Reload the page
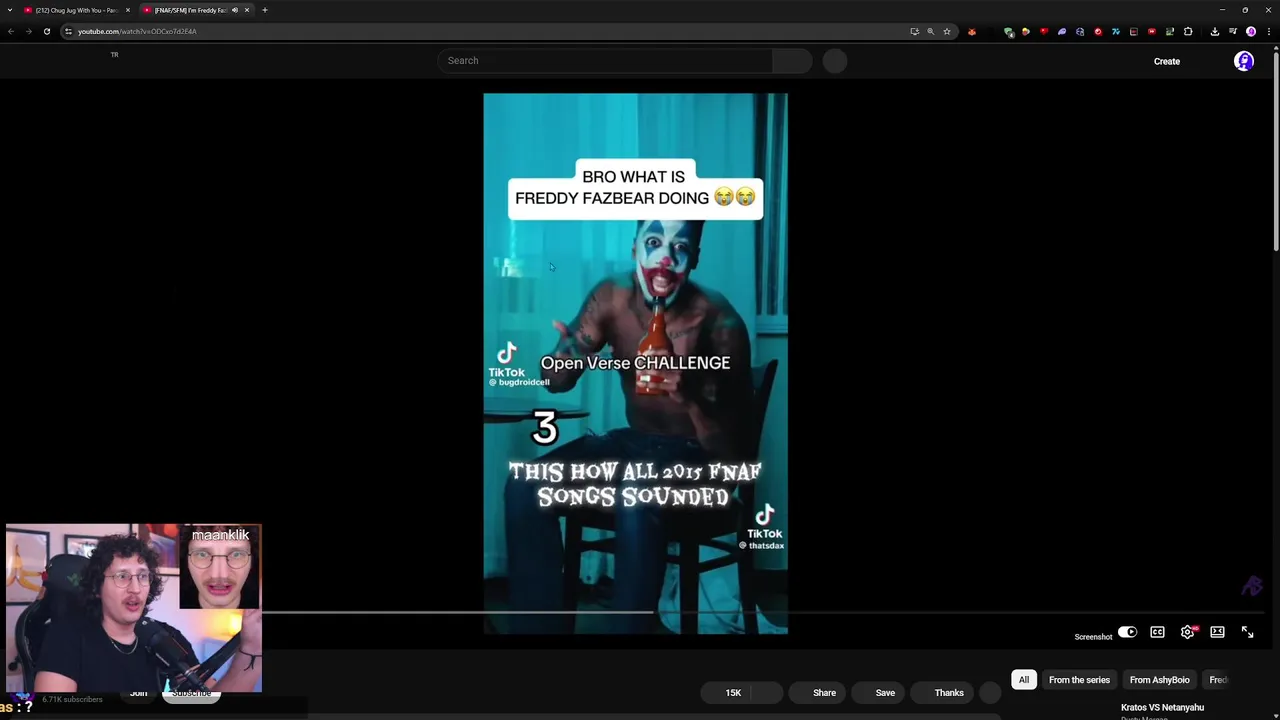The image size is (1280, 720). click(46, 31)
